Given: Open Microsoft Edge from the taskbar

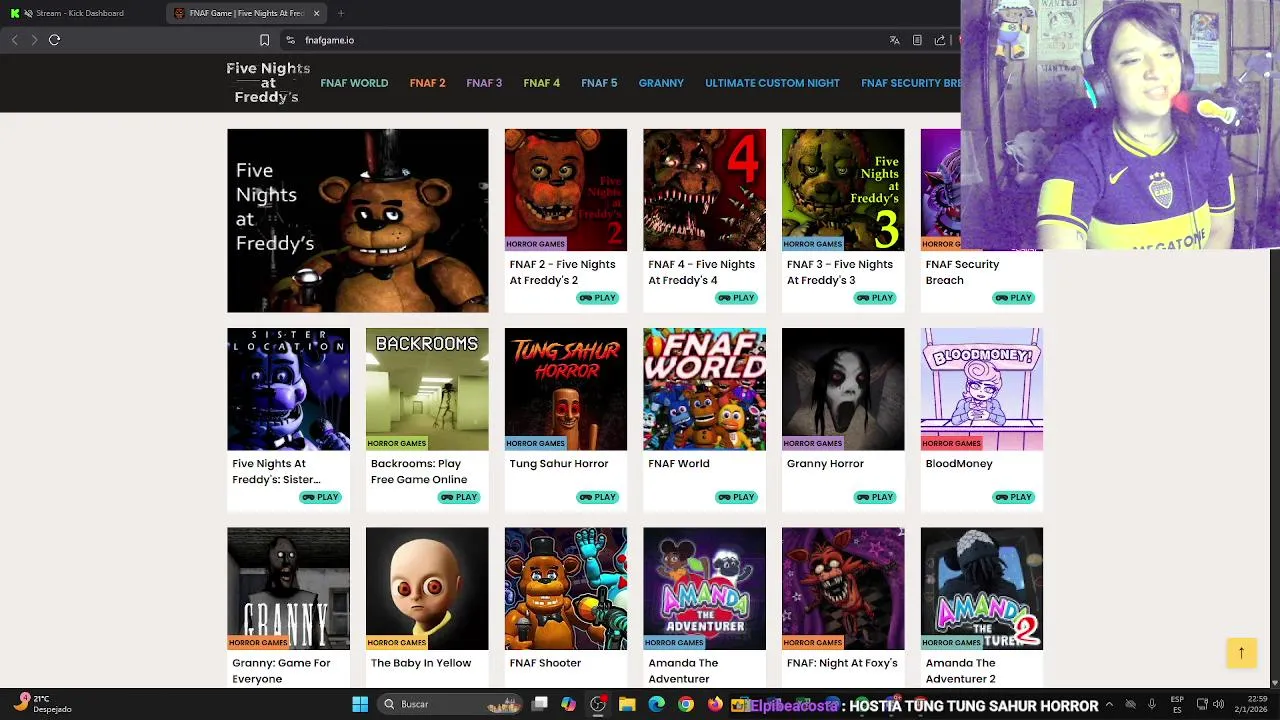Looking at the screenshot, I should click(656, 704).
